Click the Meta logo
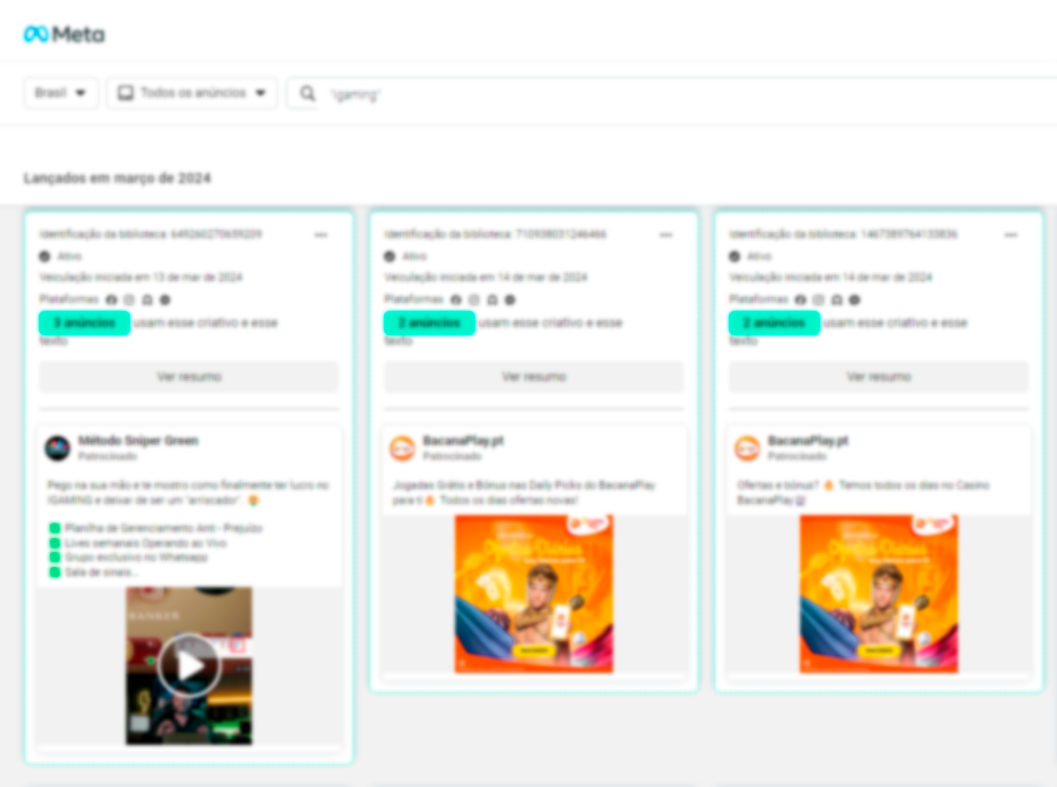Image resolution: width=1057 pixels, height=787 pixels. [x=64, y=35]
